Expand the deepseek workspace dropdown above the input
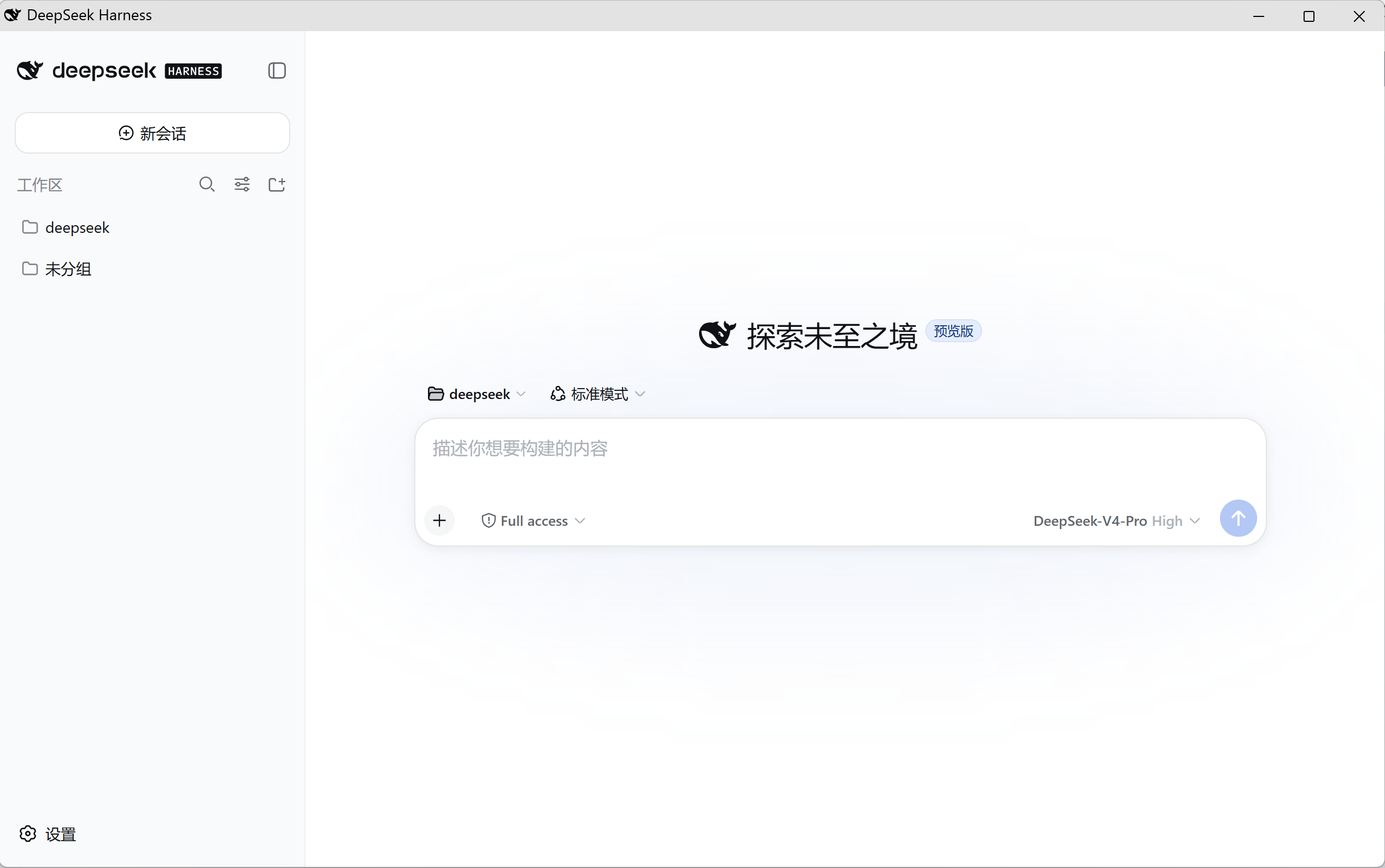This screenshot has height=868, width=1385. 476,395
